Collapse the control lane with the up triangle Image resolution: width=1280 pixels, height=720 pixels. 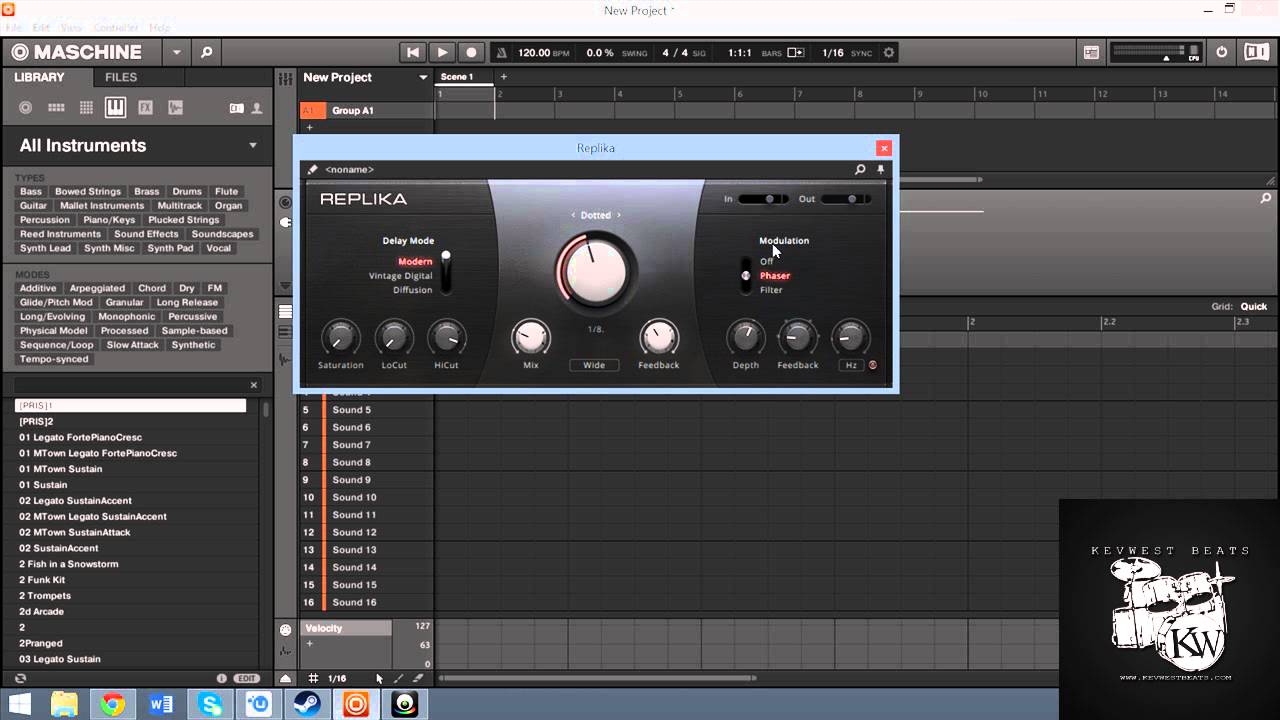(286, 678)
